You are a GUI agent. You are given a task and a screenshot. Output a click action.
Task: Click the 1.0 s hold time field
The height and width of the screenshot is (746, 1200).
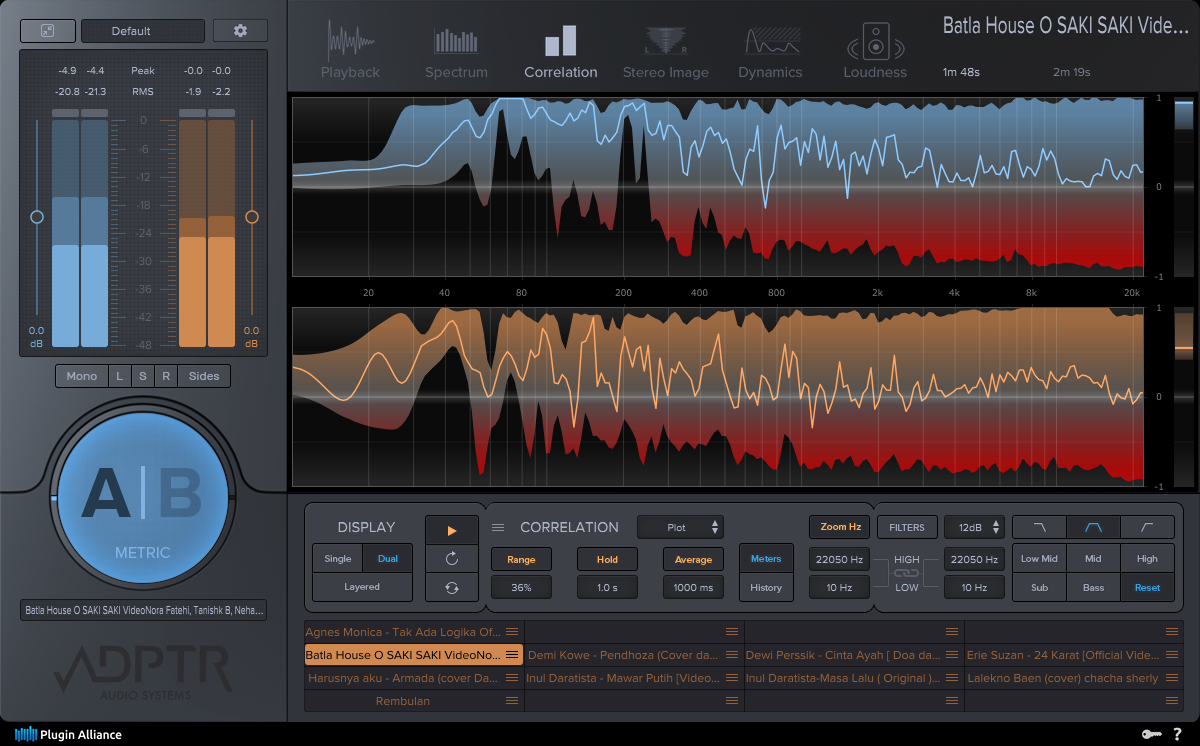pyautogui.click(x=607, y=587)
